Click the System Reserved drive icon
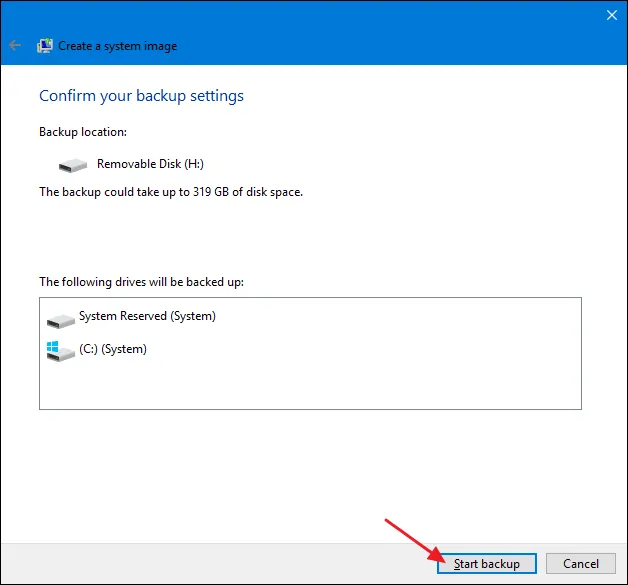The height and width of the screenshot is (585, 628). click(60, 321)
